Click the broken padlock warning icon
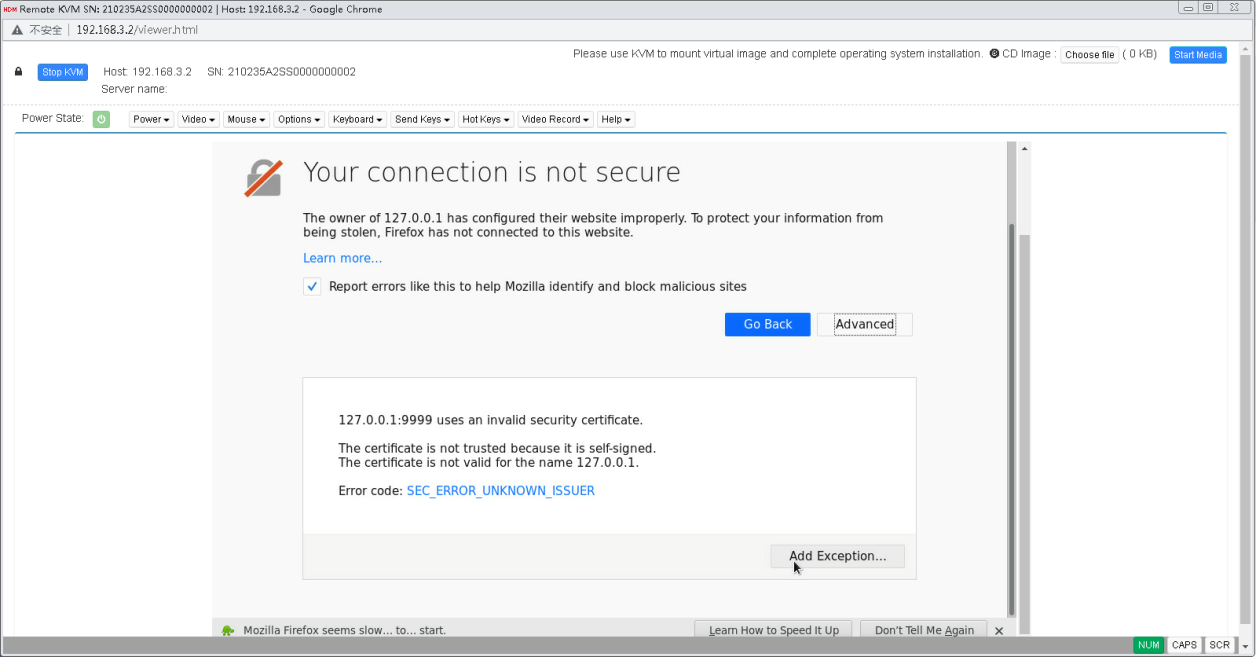Viewport: 1256px width, 657px height. coord(263,177)
